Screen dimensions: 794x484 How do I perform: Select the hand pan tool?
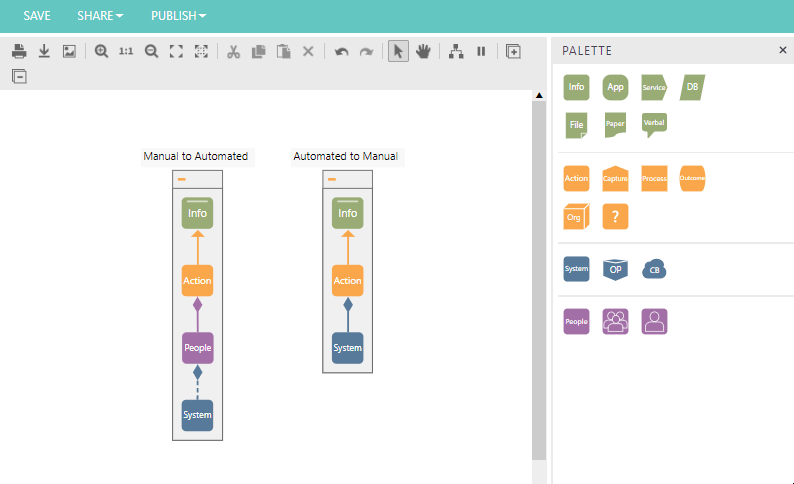(x=424, y=51)
